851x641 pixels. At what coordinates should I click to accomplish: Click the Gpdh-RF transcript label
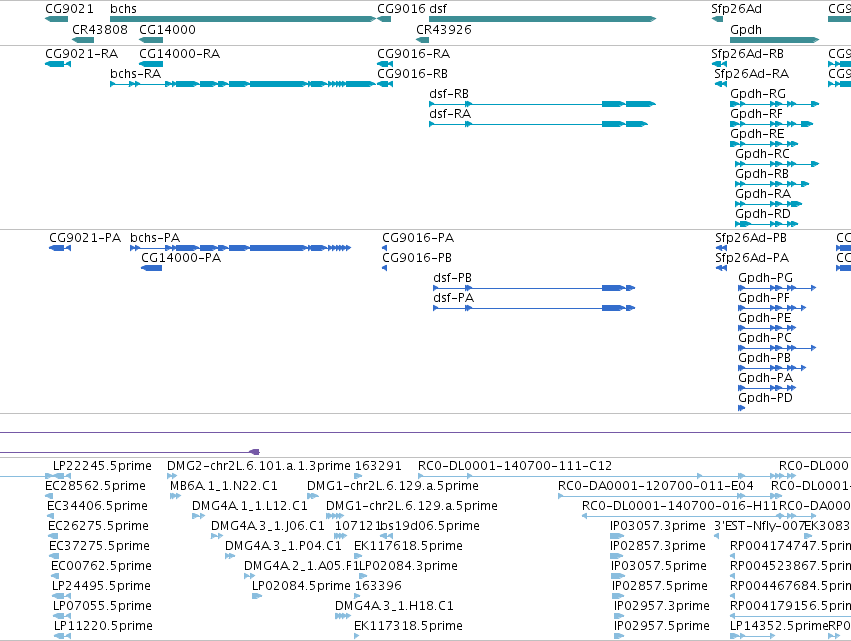coord(757,114)
